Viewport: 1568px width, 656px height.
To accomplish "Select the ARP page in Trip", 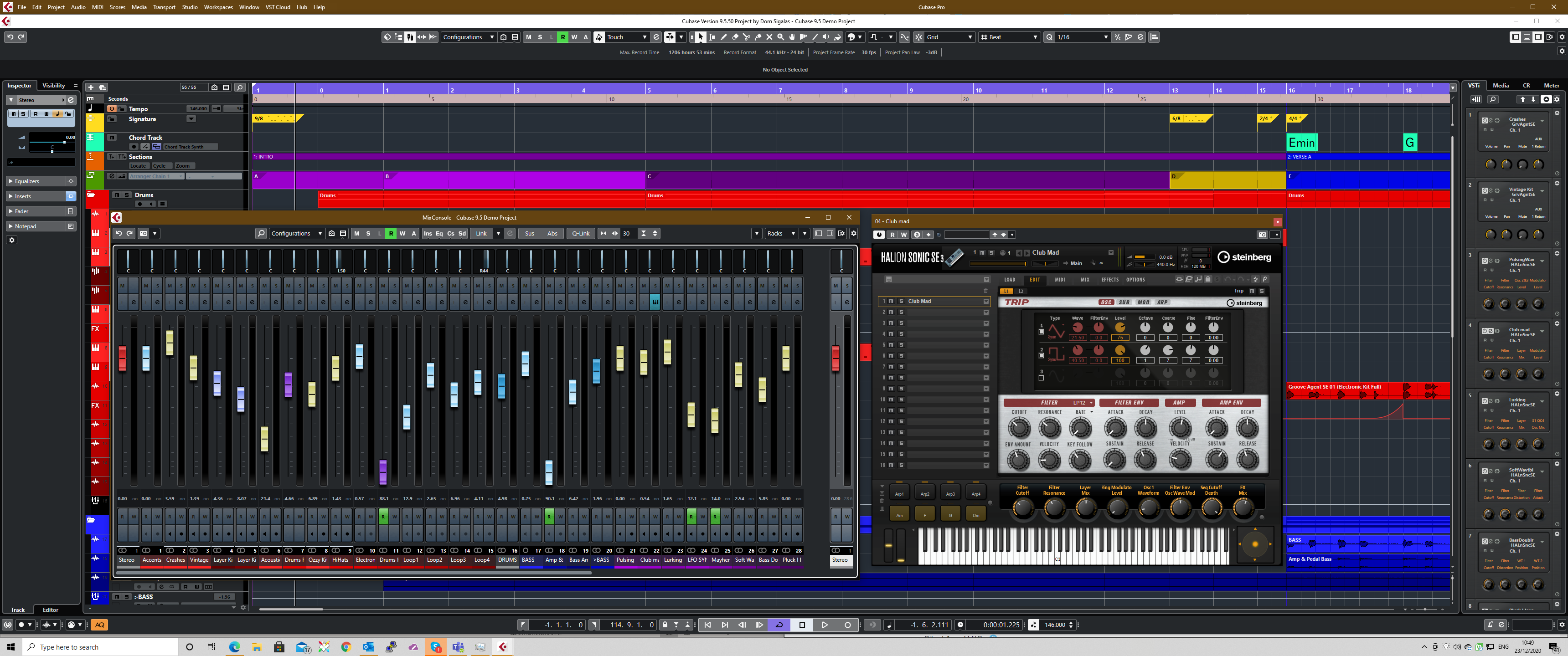I will pyautogui.click(x=1163, y=302).
